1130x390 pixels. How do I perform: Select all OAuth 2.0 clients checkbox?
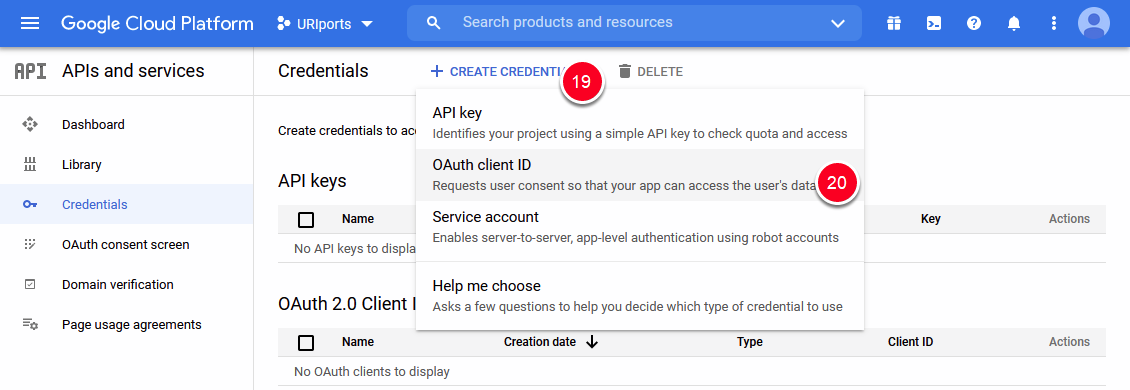pos(306,342)
